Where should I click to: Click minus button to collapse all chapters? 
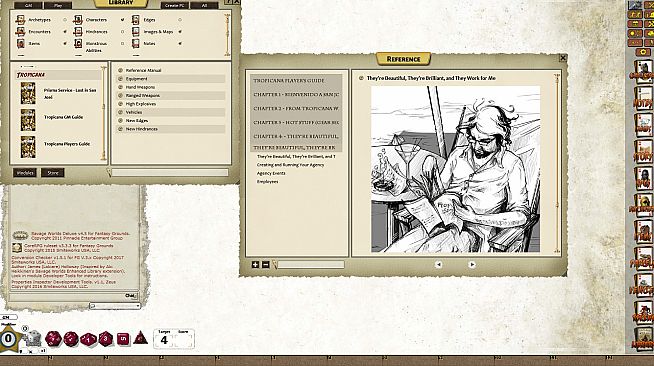coord(265,265)
